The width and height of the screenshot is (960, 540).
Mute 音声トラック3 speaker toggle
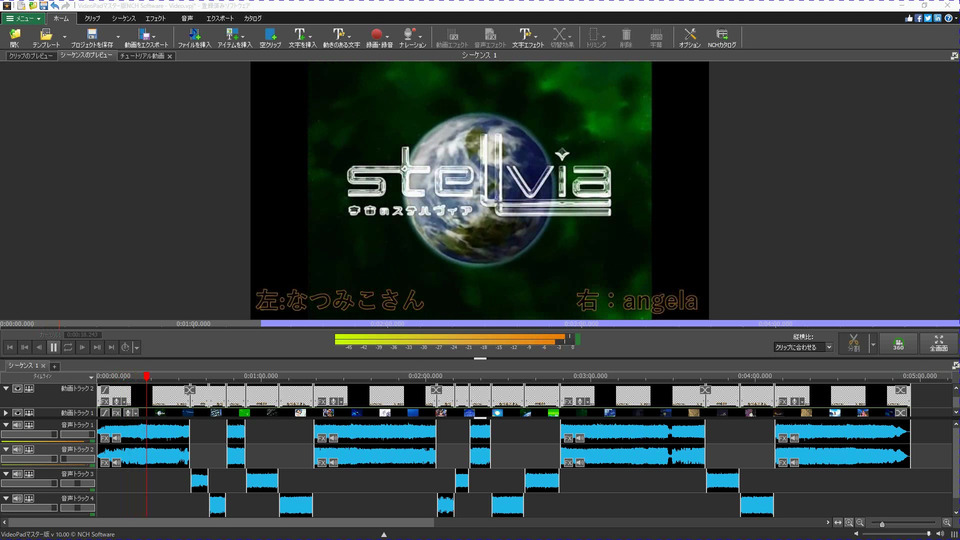(18, 474)
